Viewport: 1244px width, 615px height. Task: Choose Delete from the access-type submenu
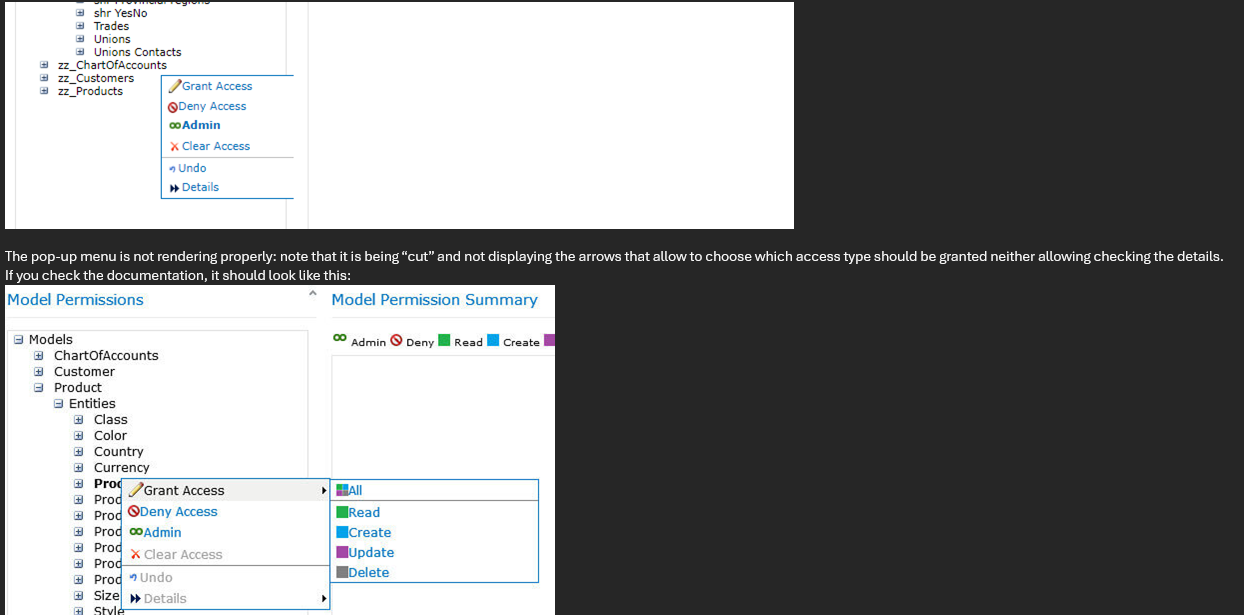pos(366,572)
